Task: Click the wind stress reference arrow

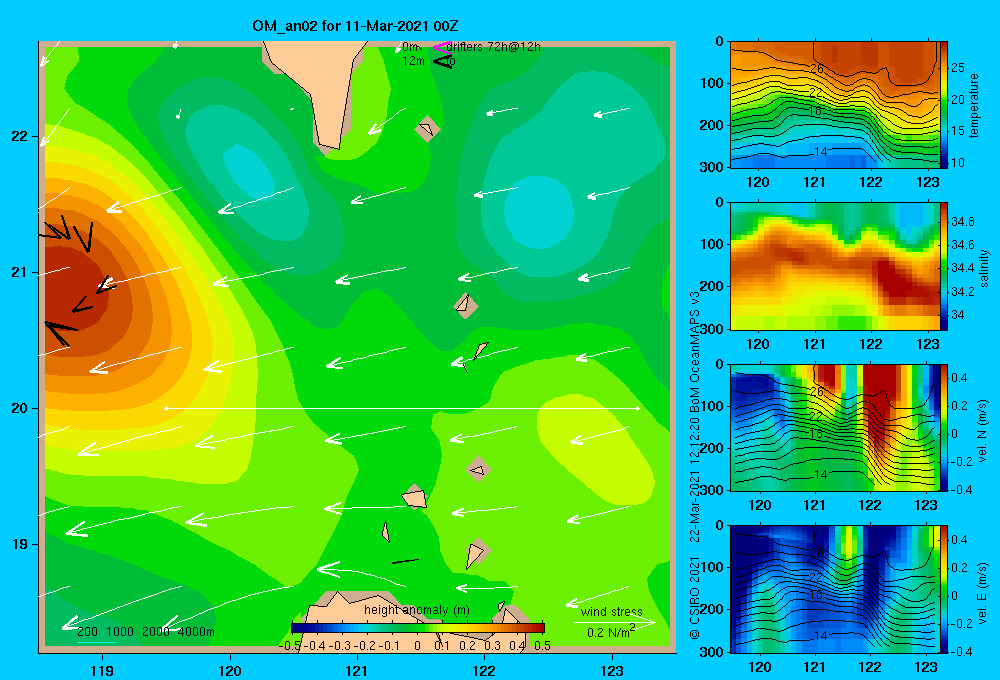Action: coord(615,622)
